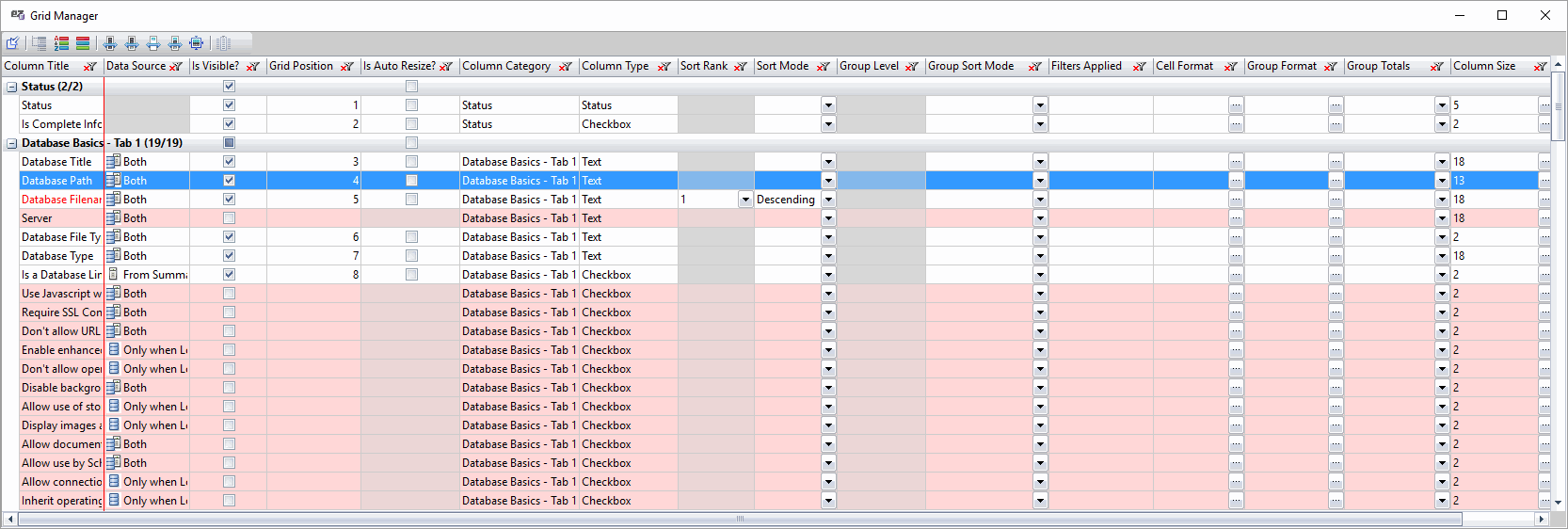1568x529 pixels.
Task: Open the Sort Rank dropdown showing 1
Action: click(x=744, y=200)
